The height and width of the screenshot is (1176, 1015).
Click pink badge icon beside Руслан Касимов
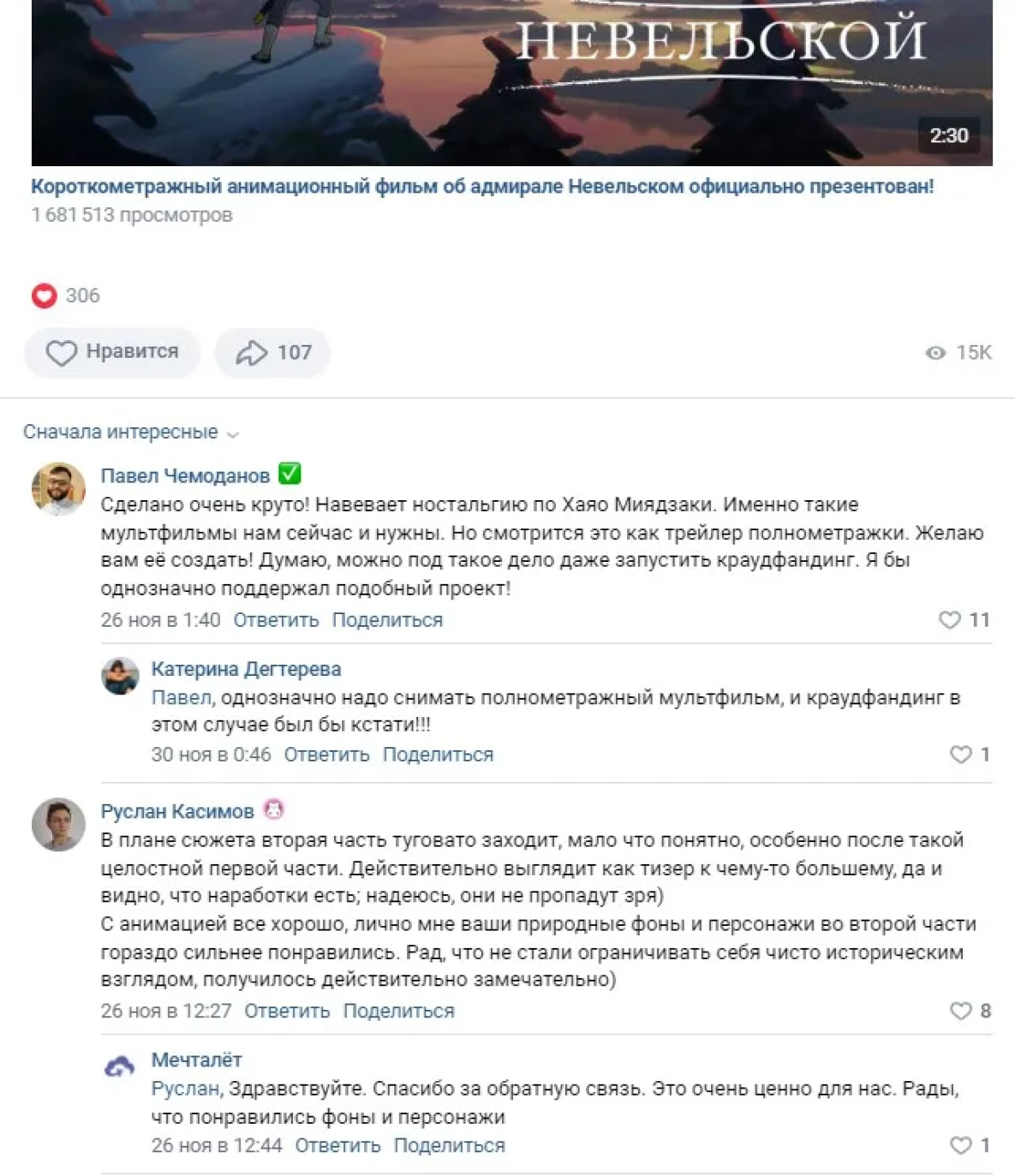(273, 809)
